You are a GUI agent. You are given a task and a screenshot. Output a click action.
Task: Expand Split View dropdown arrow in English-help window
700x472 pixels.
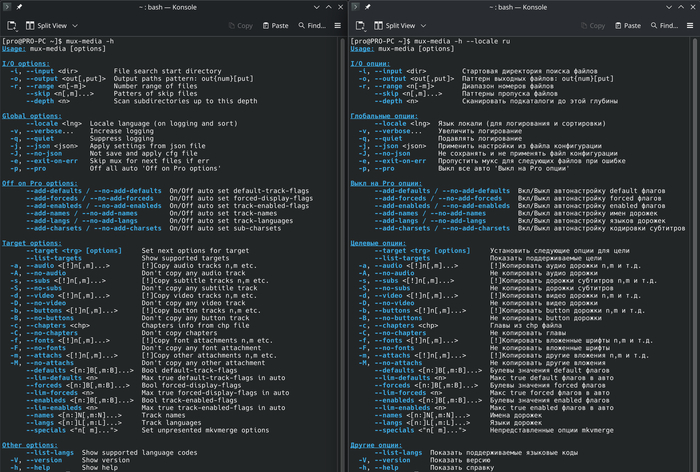click(x=75, y=26)
